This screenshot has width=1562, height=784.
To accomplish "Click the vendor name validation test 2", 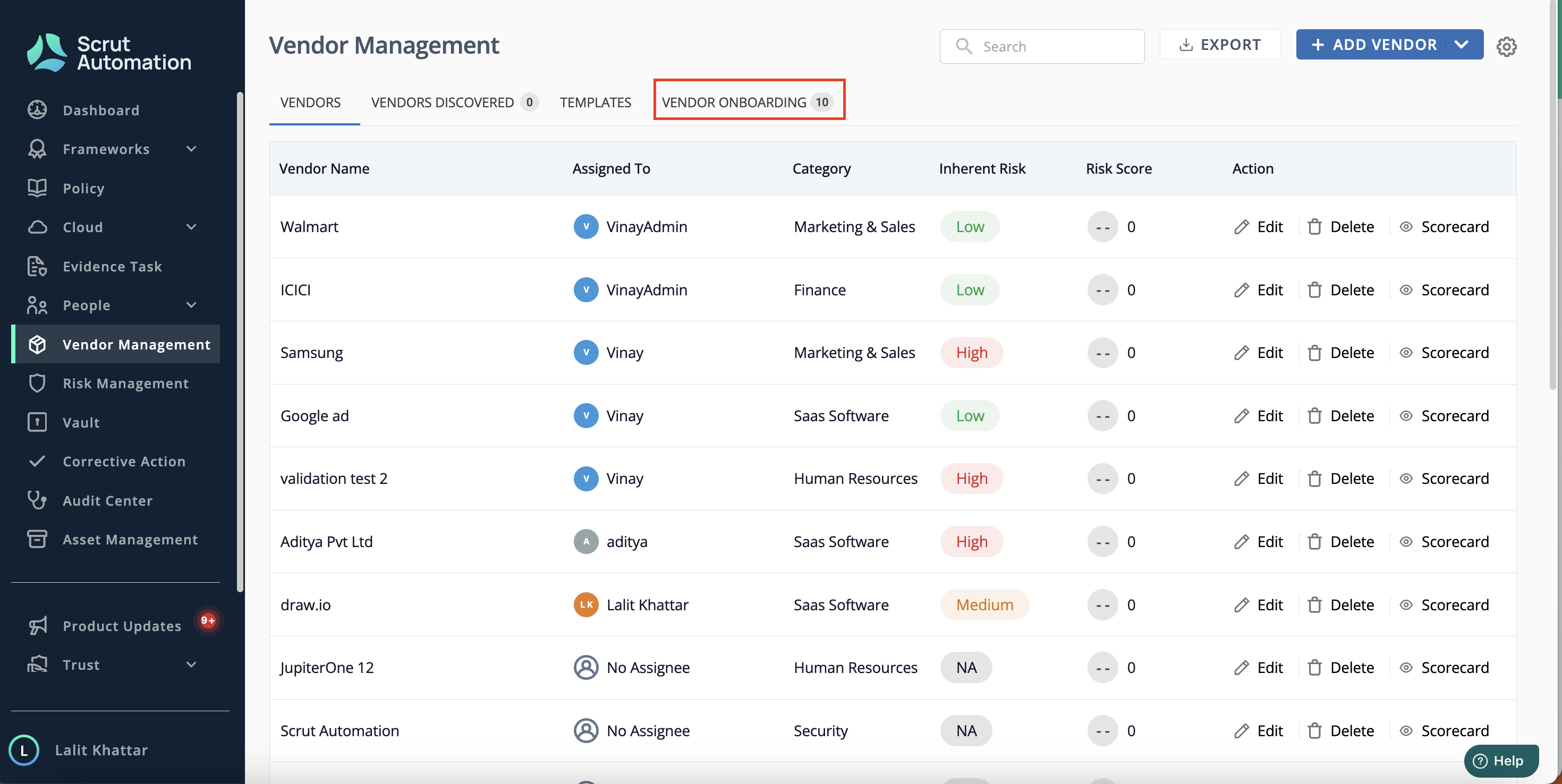I will coord(334,479).
